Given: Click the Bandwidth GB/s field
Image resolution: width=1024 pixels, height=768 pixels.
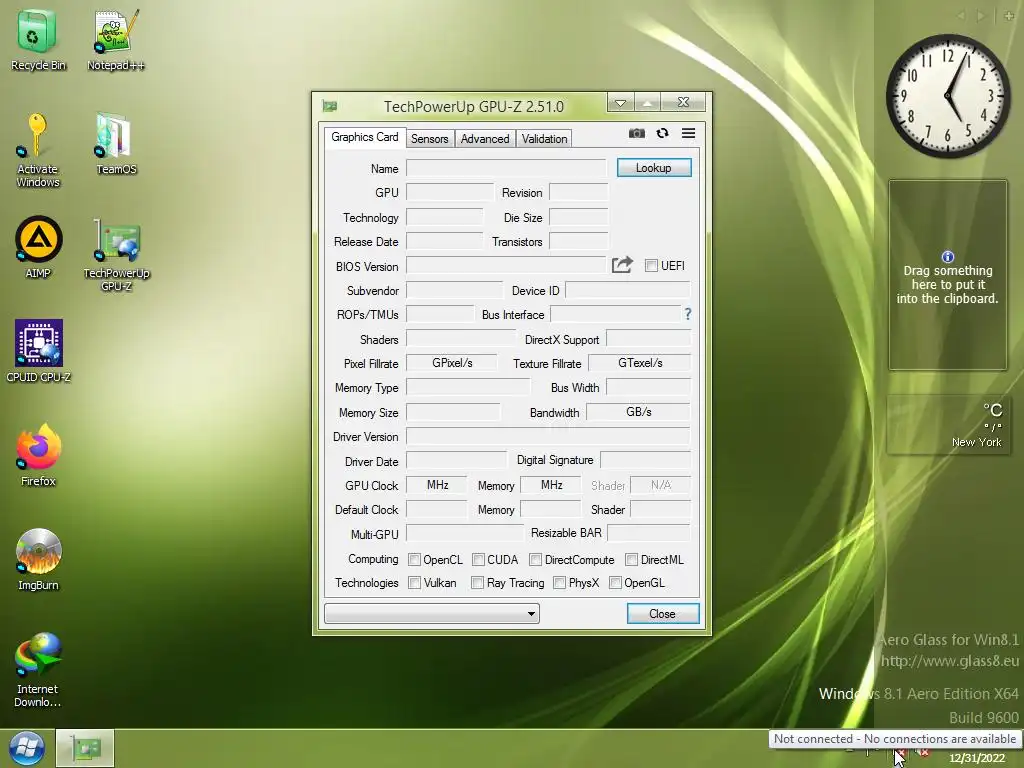Looking at the screenshot, I should tap(638, 412).
